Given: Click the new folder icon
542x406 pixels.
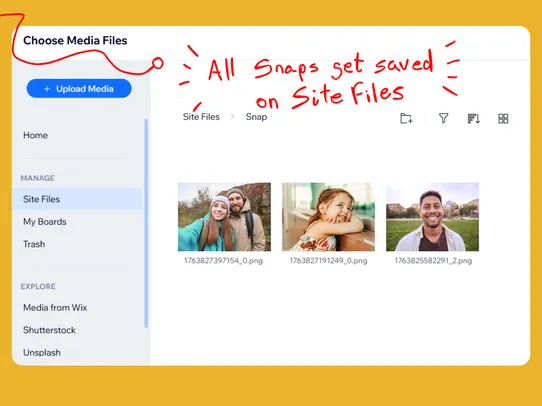Looking at the screenshot, I should coord(406,119).
